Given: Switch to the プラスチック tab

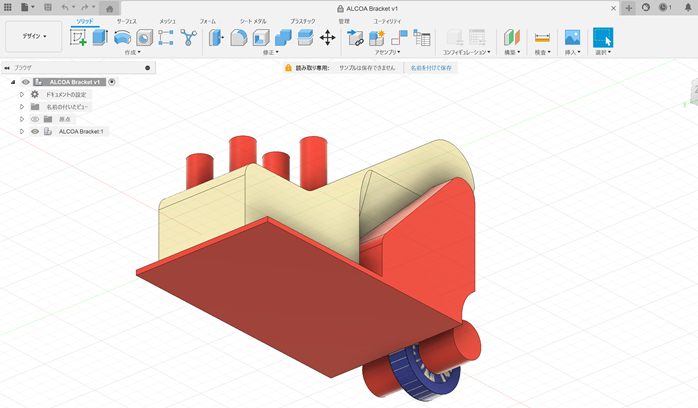Looking at the screenshot, I should (x=303, y=21).
